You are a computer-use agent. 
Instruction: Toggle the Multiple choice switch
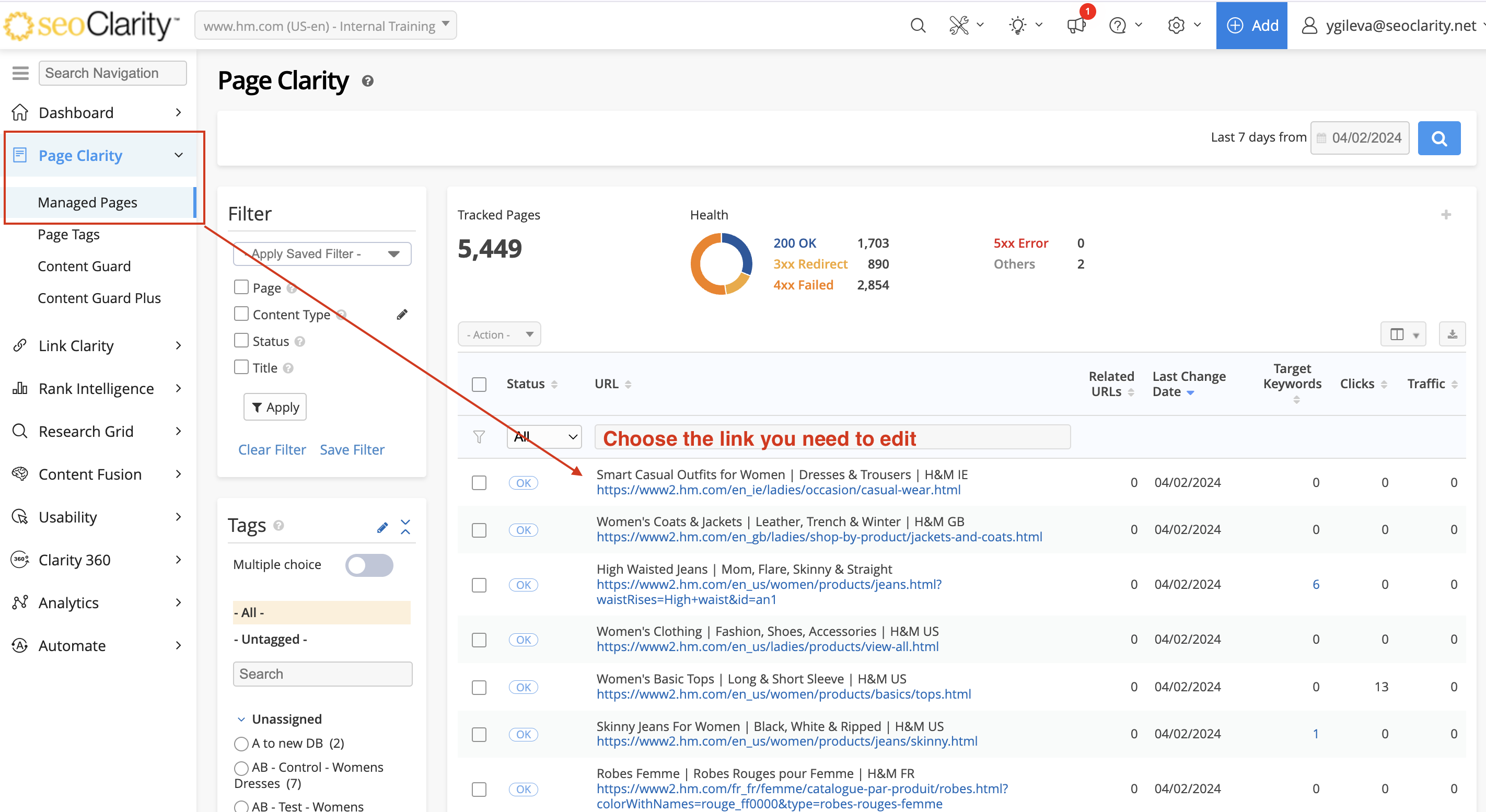coord(369,565)
